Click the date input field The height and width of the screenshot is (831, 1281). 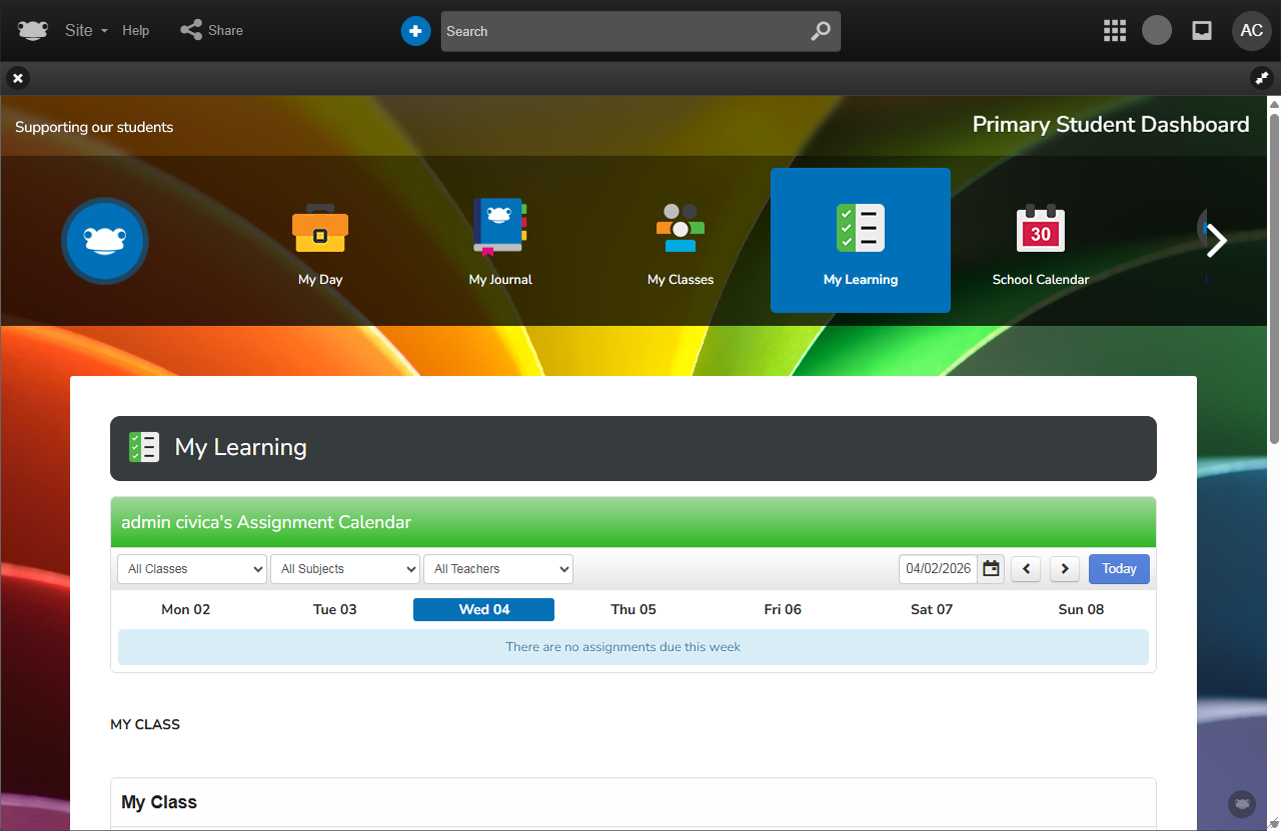pos(937,569)
